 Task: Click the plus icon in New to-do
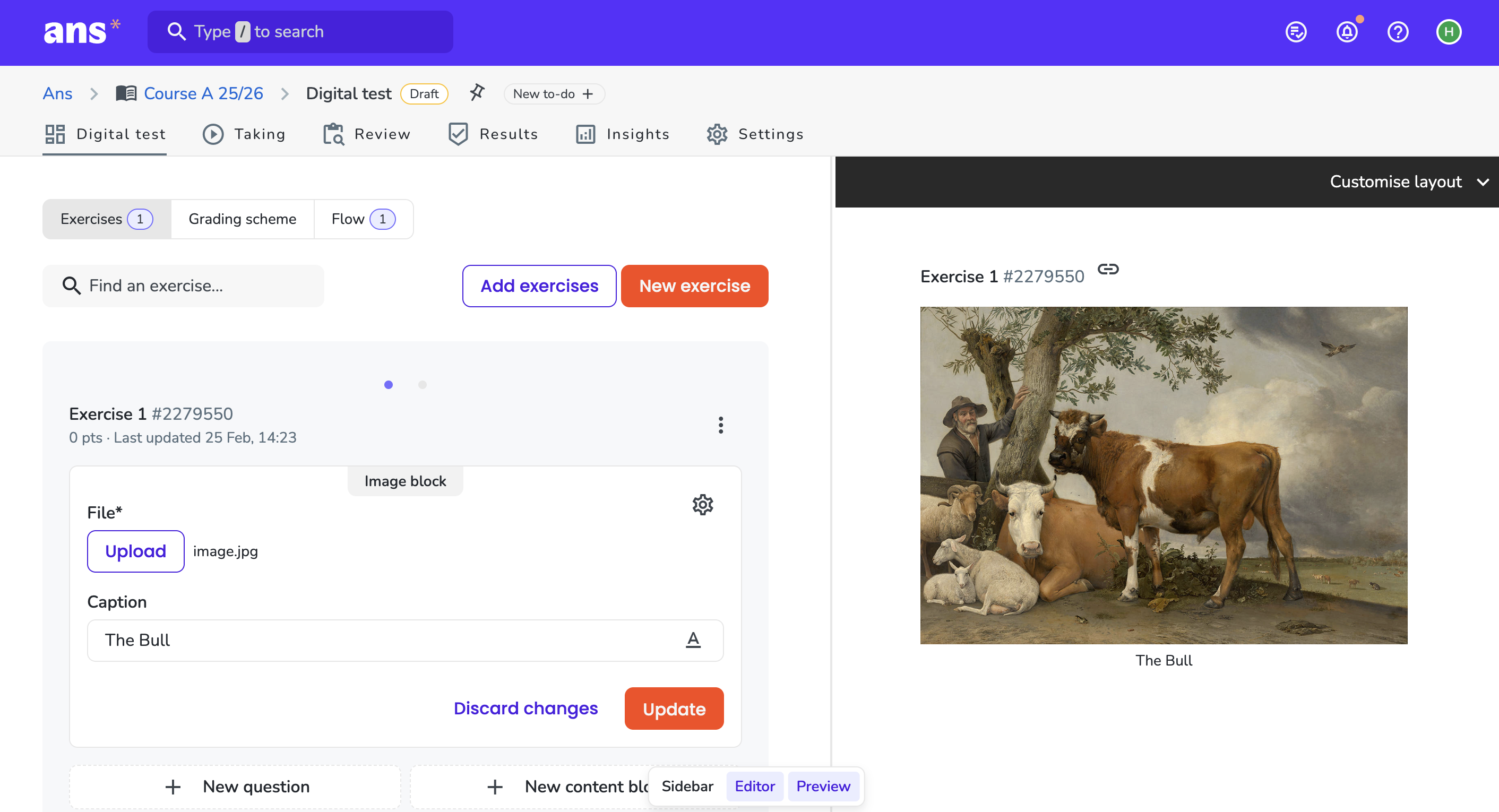[x=588, y=93]
